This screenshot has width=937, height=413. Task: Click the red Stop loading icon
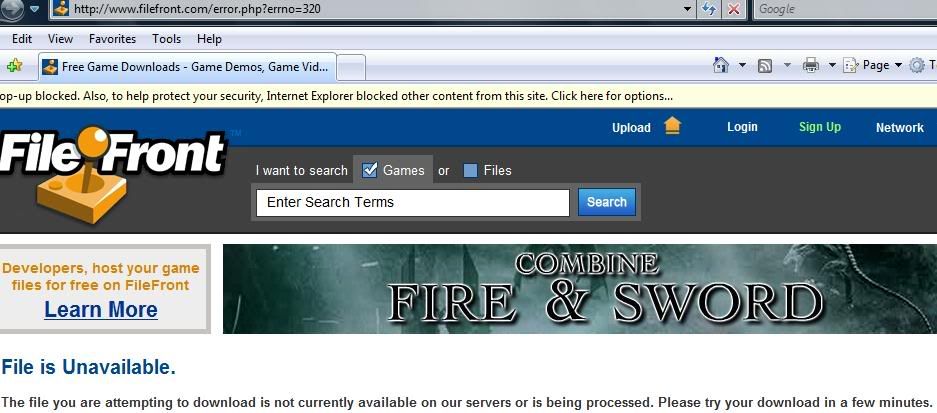734,9
